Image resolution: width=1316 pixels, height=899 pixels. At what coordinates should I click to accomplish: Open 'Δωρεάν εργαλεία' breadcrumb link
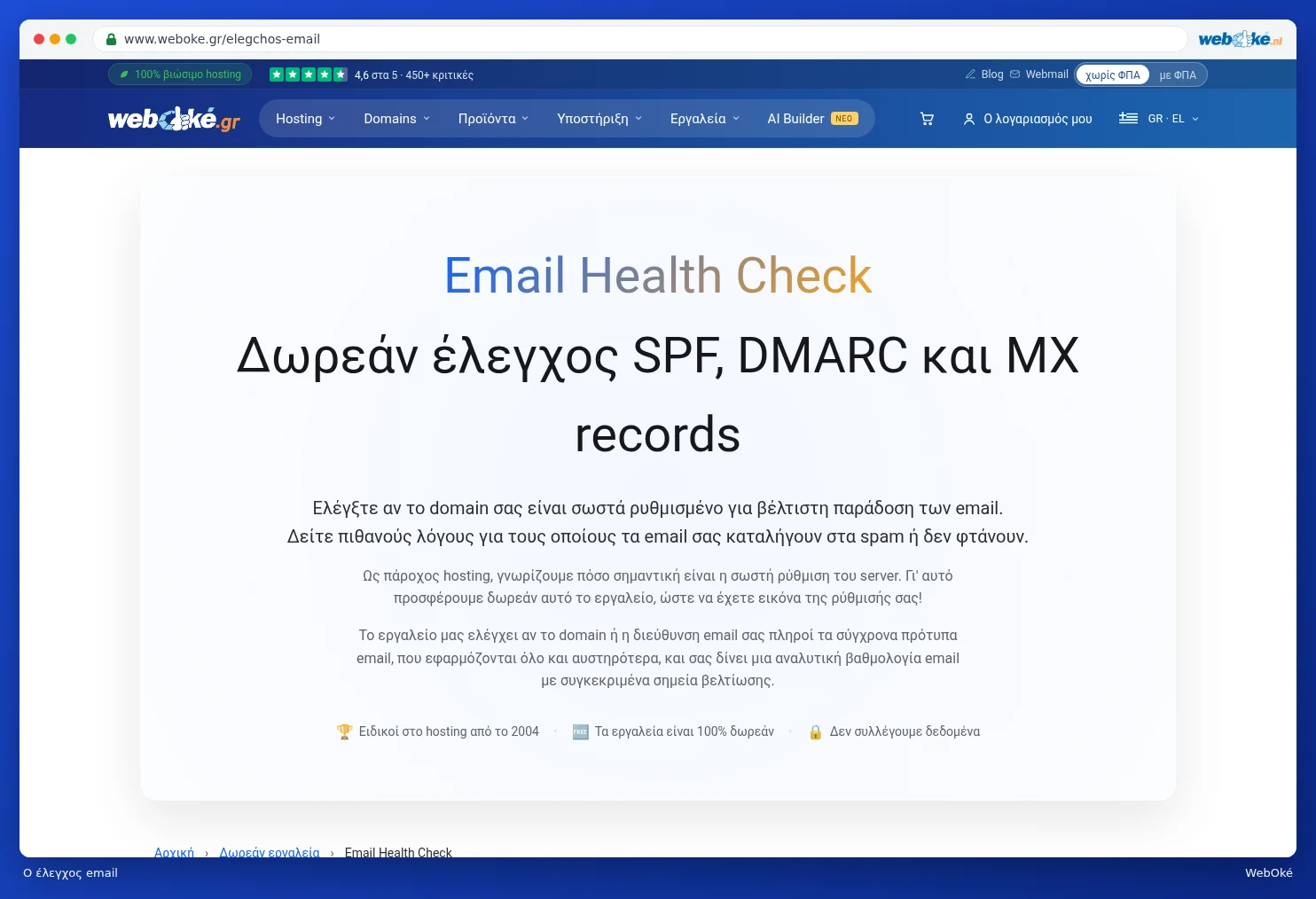click(x=270, y=852)
